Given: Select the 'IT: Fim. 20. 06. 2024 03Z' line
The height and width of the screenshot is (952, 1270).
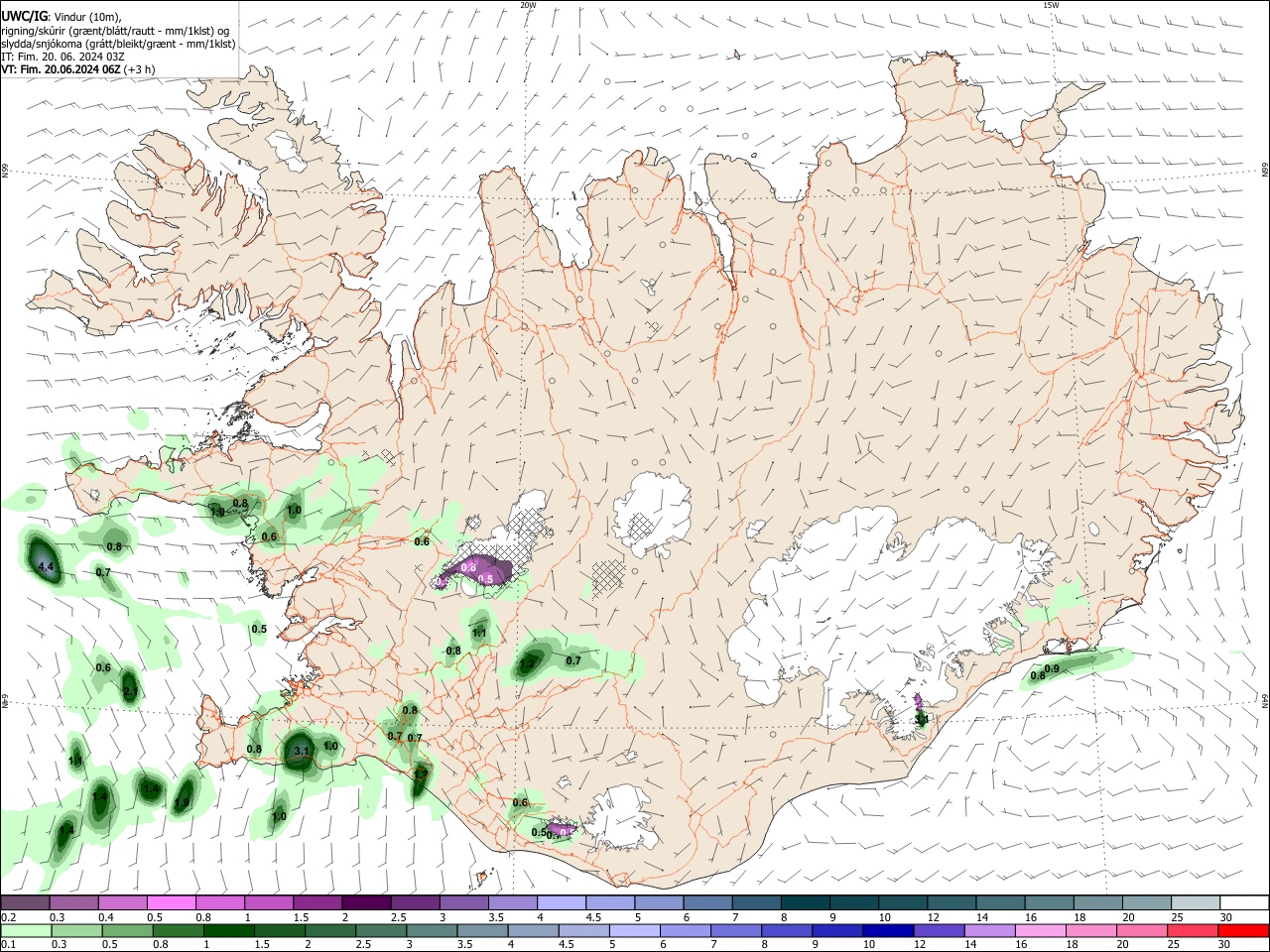Looking at the screenshot, I should pos(63,58).
